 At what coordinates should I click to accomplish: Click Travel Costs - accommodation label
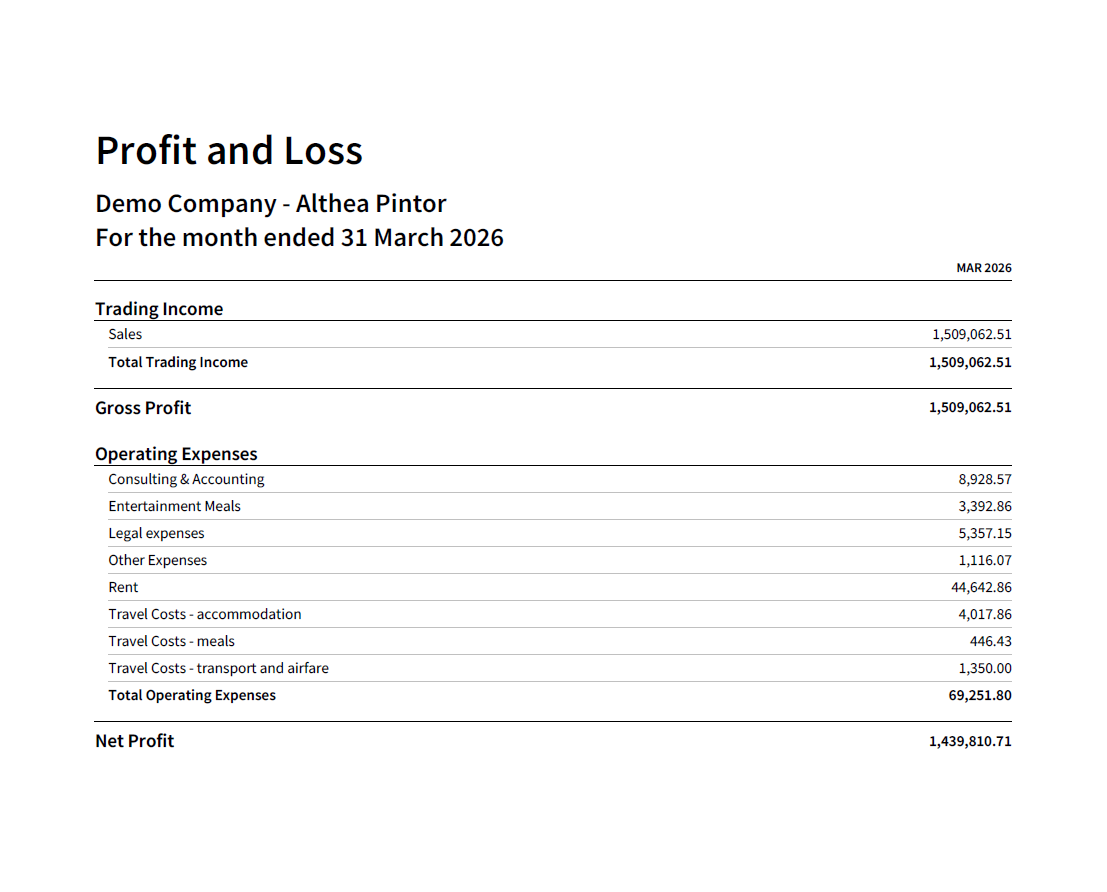click(x=205, y=614)
